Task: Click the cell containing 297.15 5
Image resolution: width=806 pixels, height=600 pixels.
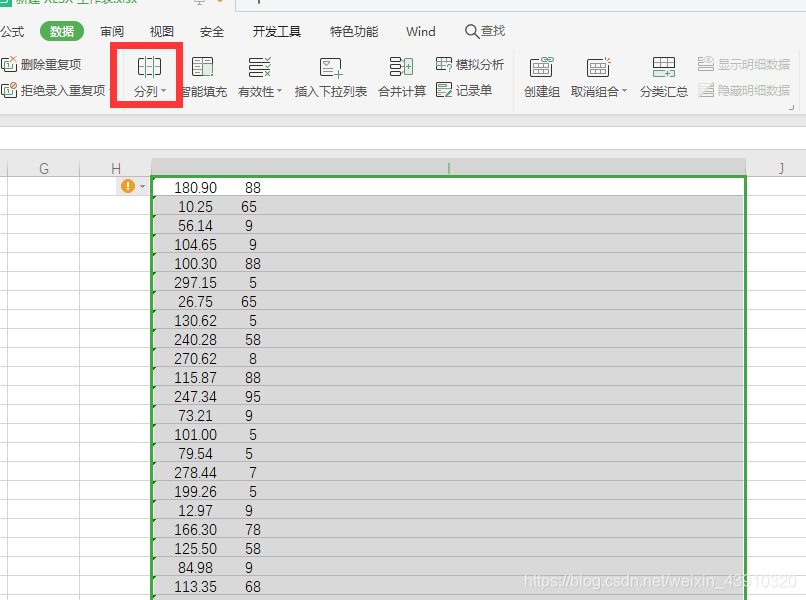Action: 449,282
